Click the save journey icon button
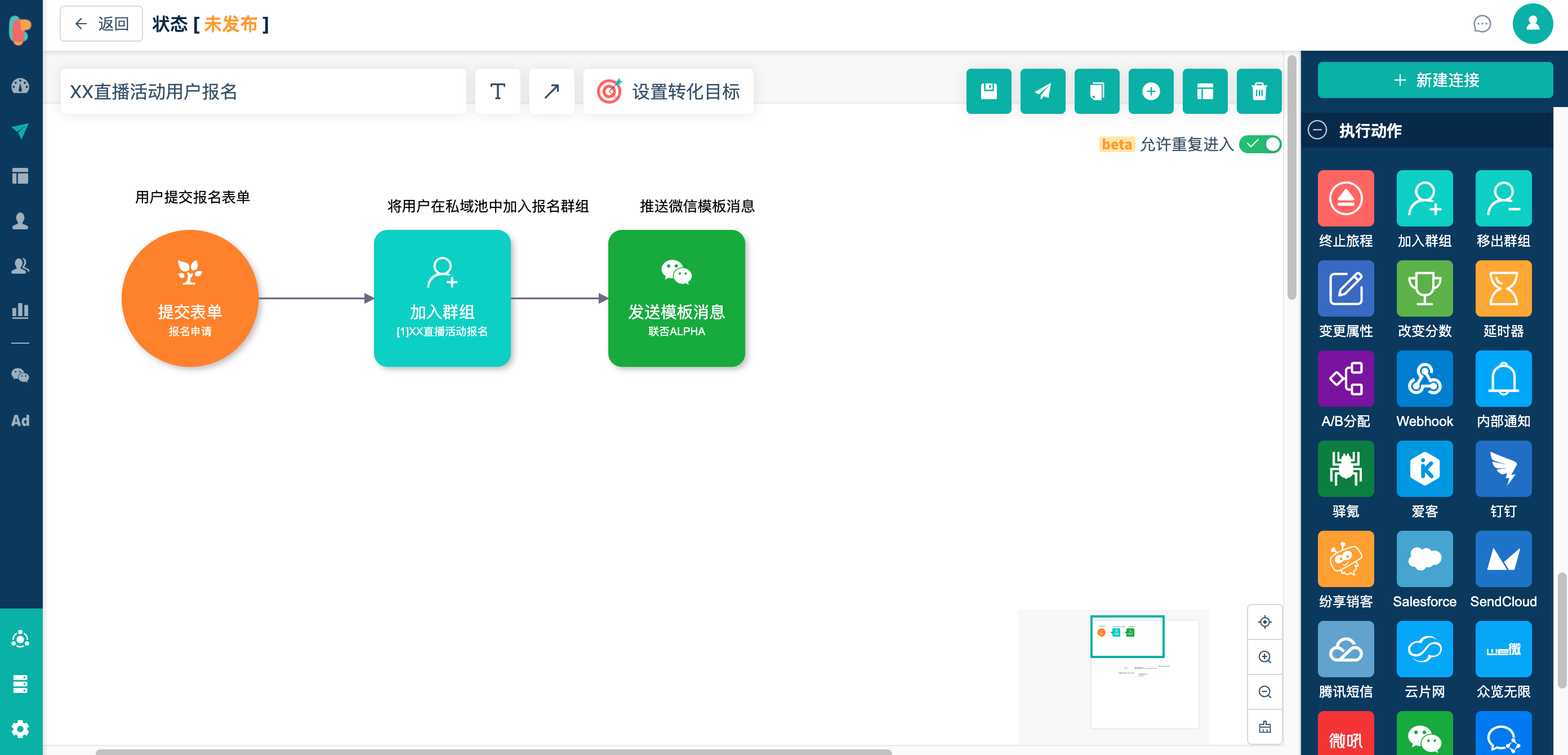The height and width of the screenshot is (755, 1568). coord(988,91)
